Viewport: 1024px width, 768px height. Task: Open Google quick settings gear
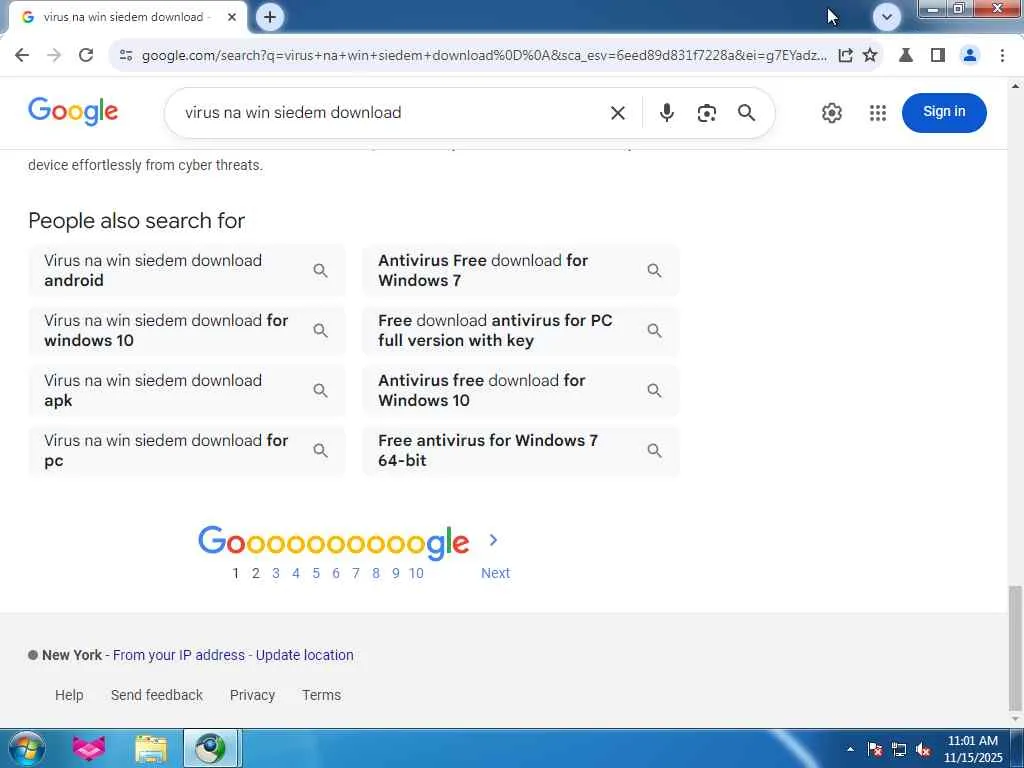coord(831,113)
